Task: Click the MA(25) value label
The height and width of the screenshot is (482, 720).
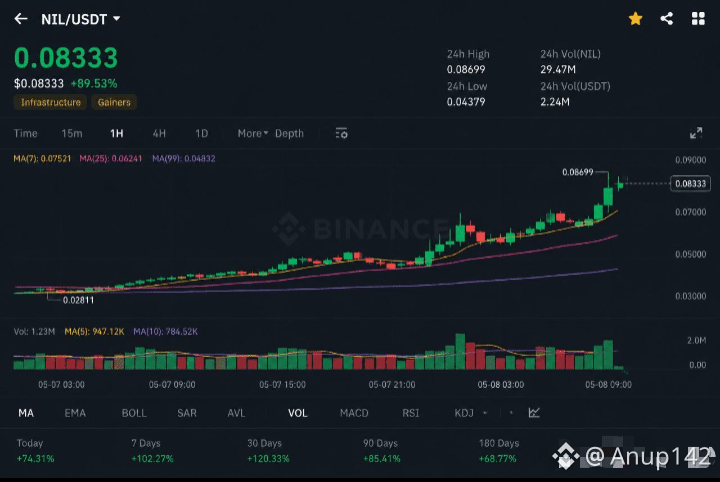Action: click(x=111, y=159)
